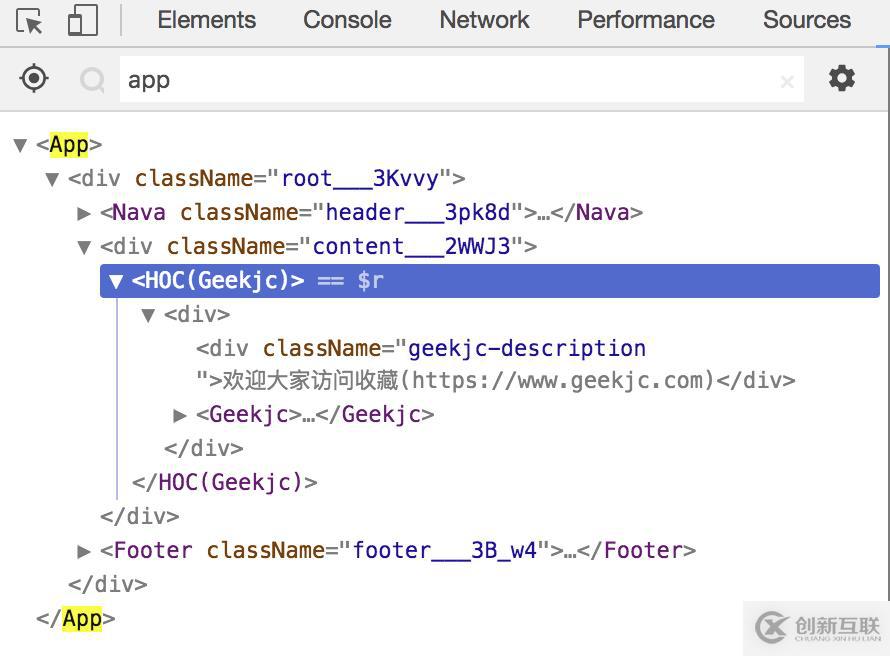Open React DevTools settings gear

(842, 78)
